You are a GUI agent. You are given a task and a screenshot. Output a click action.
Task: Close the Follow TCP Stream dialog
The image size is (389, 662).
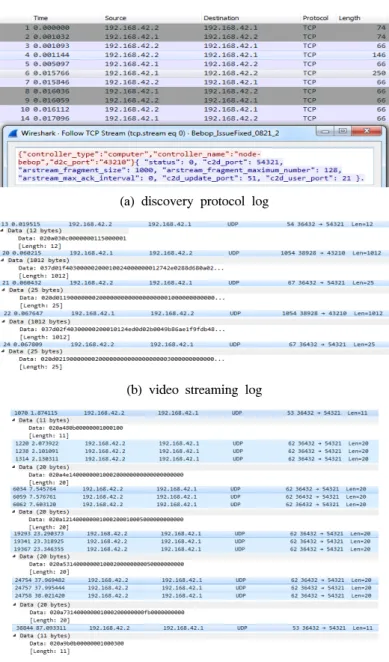pos(367,131)
